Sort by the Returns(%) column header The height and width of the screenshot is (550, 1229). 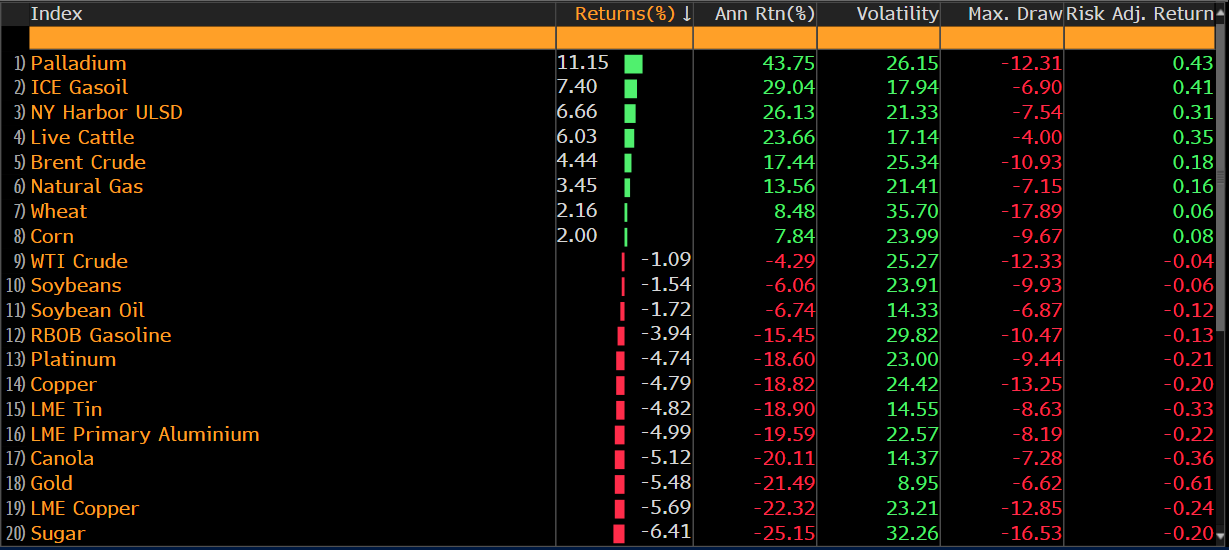click(632, 14)
